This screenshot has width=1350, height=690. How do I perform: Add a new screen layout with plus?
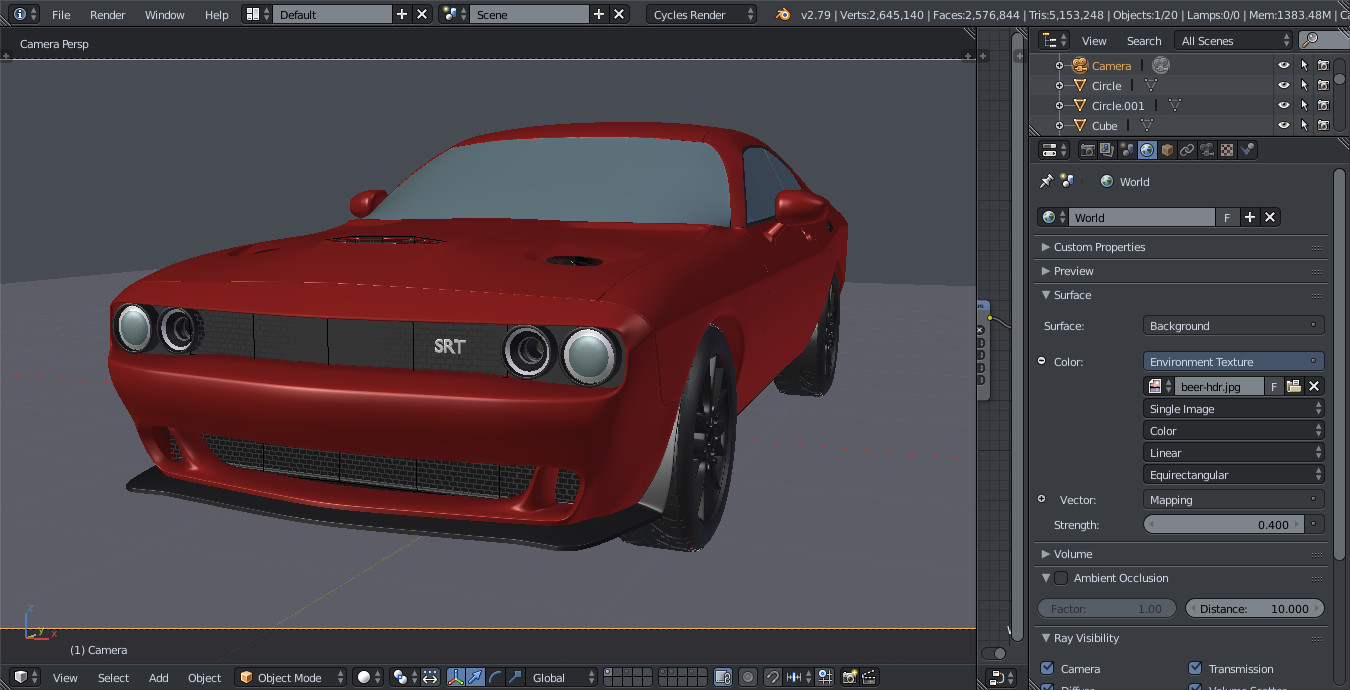[402, 14]
